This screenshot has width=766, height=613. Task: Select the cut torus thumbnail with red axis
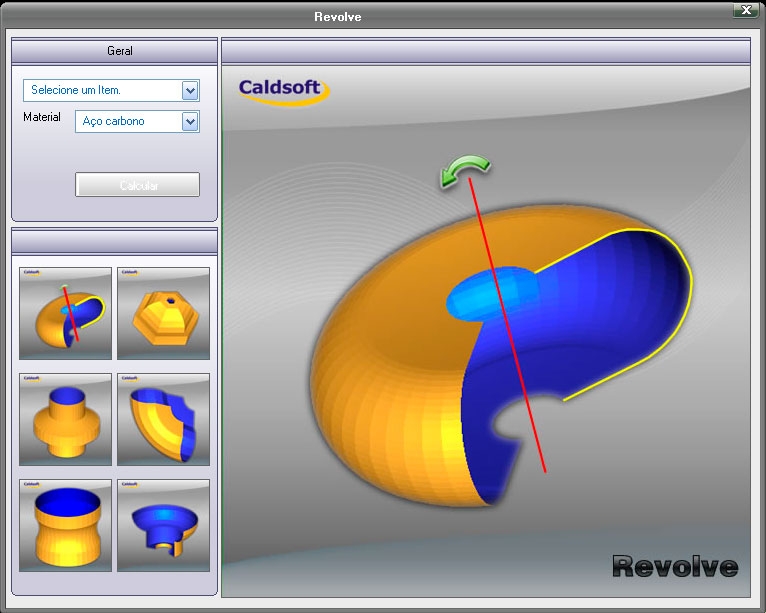coord(65,313)
